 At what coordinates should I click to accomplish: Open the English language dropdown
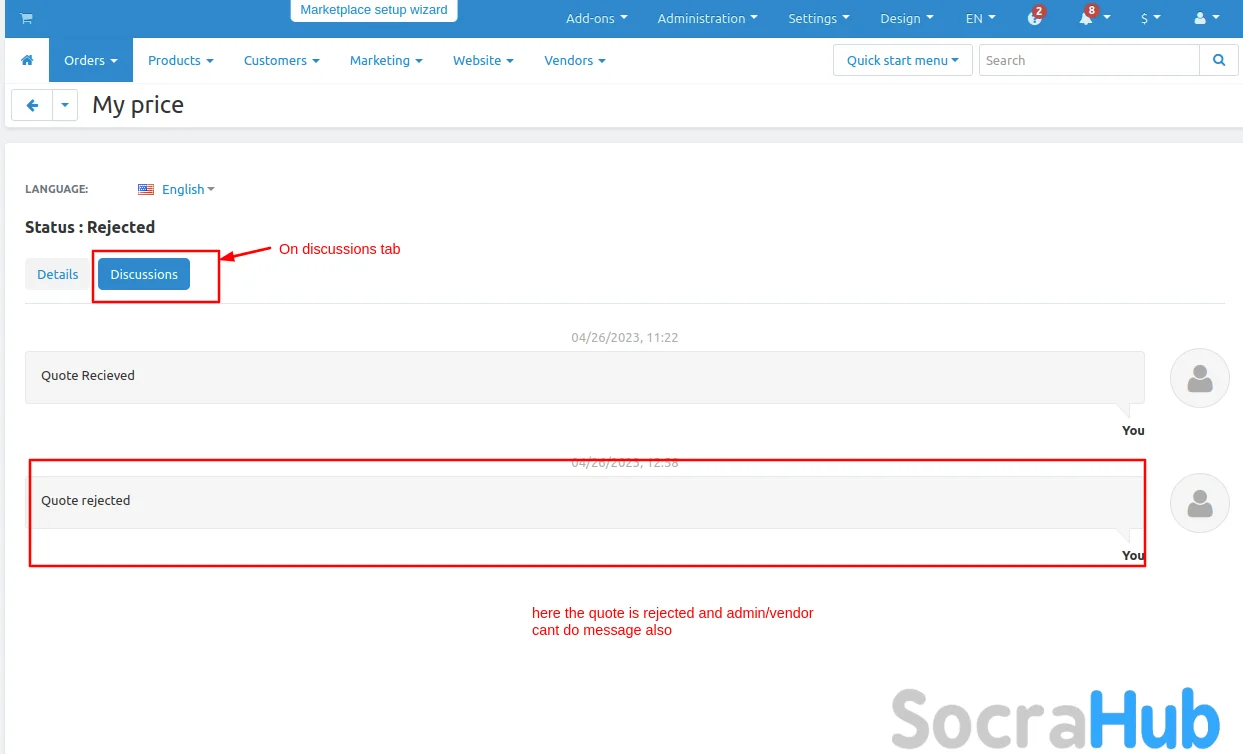(177, 189)
